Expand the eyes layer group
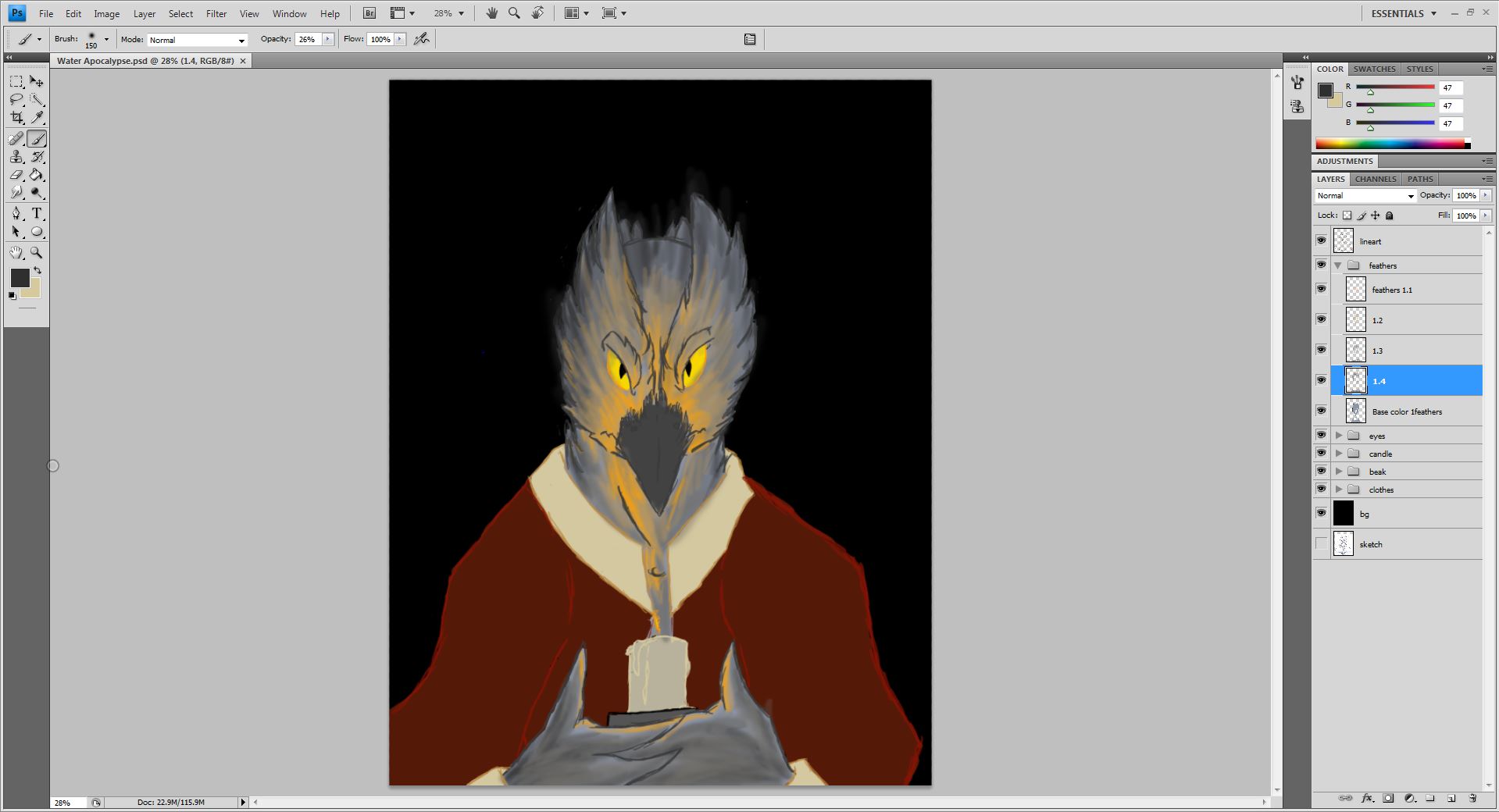 tap(1339, 436)
